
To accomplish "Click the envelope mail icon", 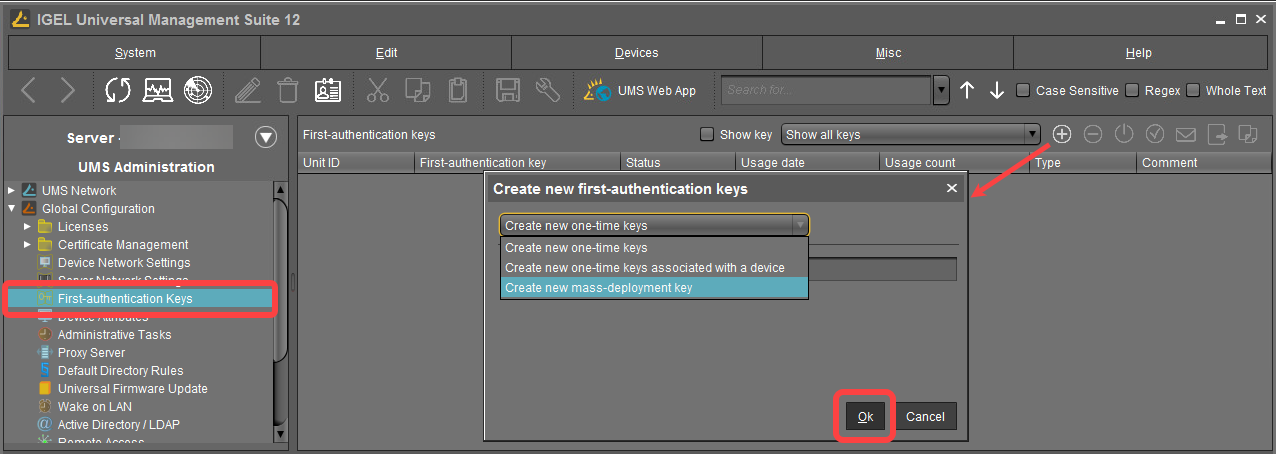I will click(x=1186, y=134).
